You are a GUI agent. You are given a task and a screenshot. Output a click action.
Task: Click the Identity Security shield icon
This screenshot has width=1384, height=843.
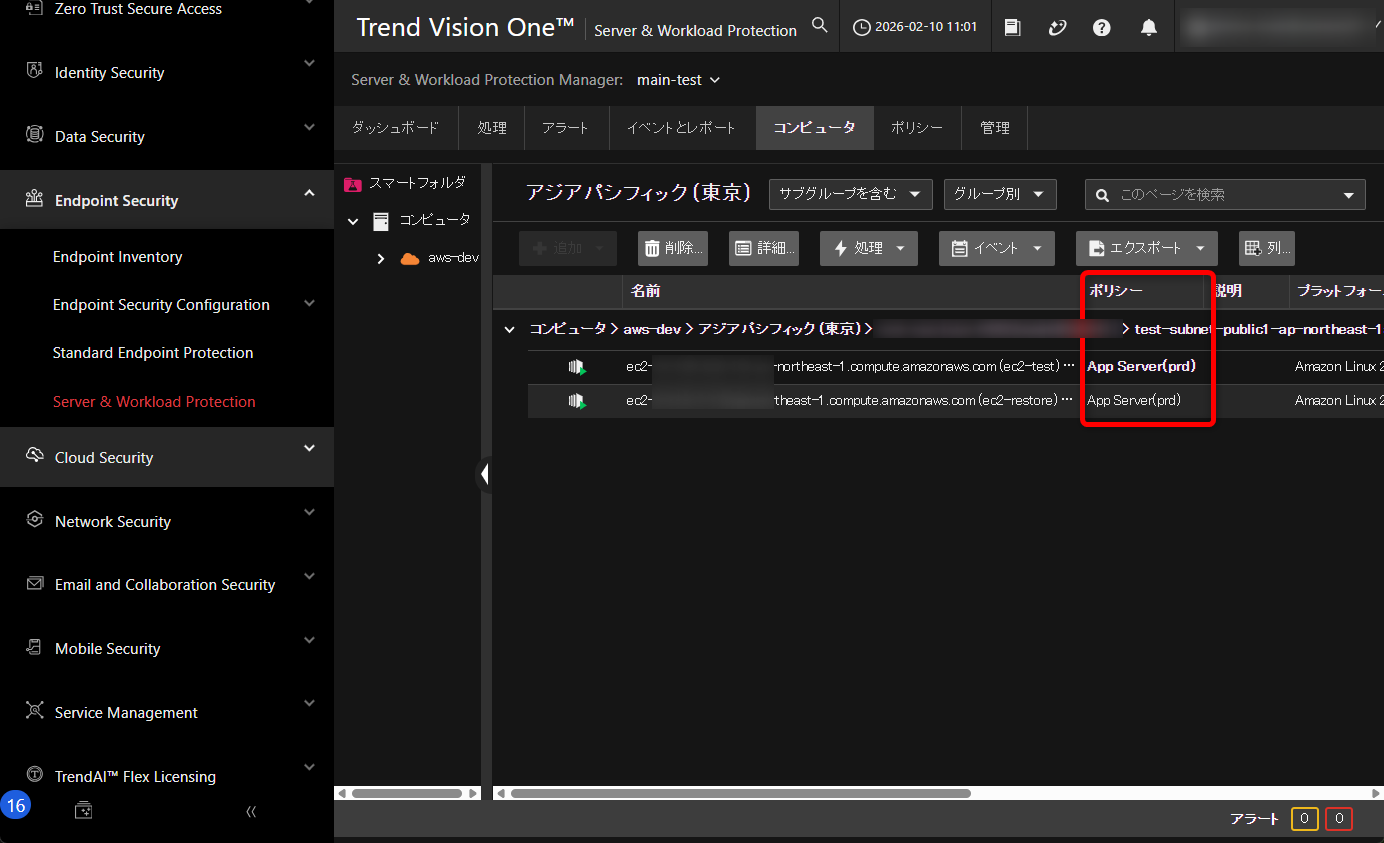(35, 72)
